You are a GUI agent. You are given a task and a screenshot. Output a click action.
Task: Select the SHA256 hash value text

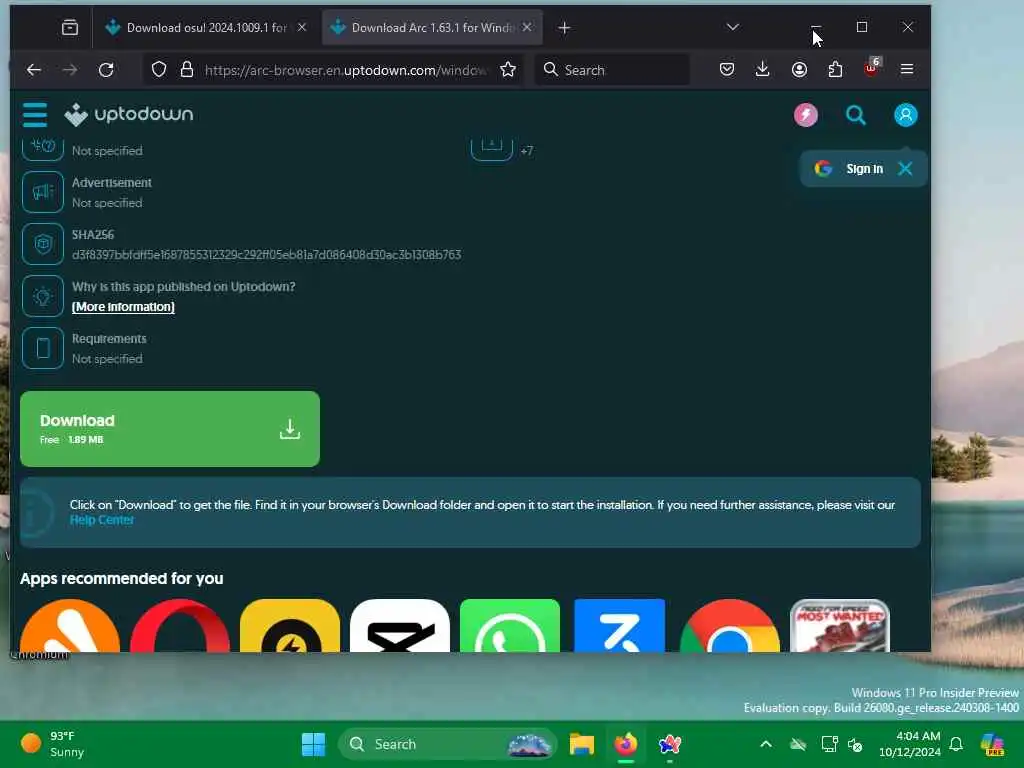pos(266,255)
